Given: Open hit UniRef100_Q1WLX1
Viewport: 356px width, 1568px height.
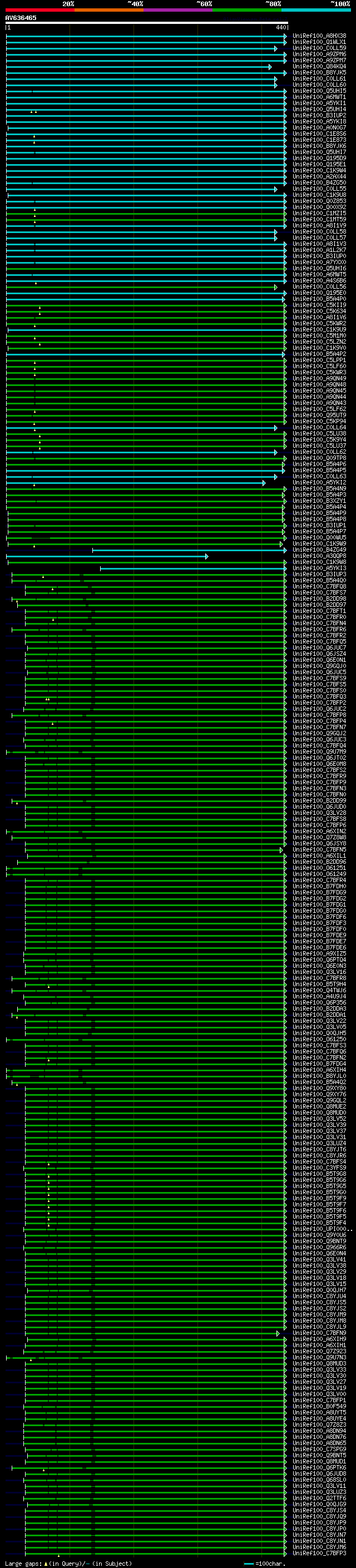Looking at the screenshot, I should coord(319,42).
